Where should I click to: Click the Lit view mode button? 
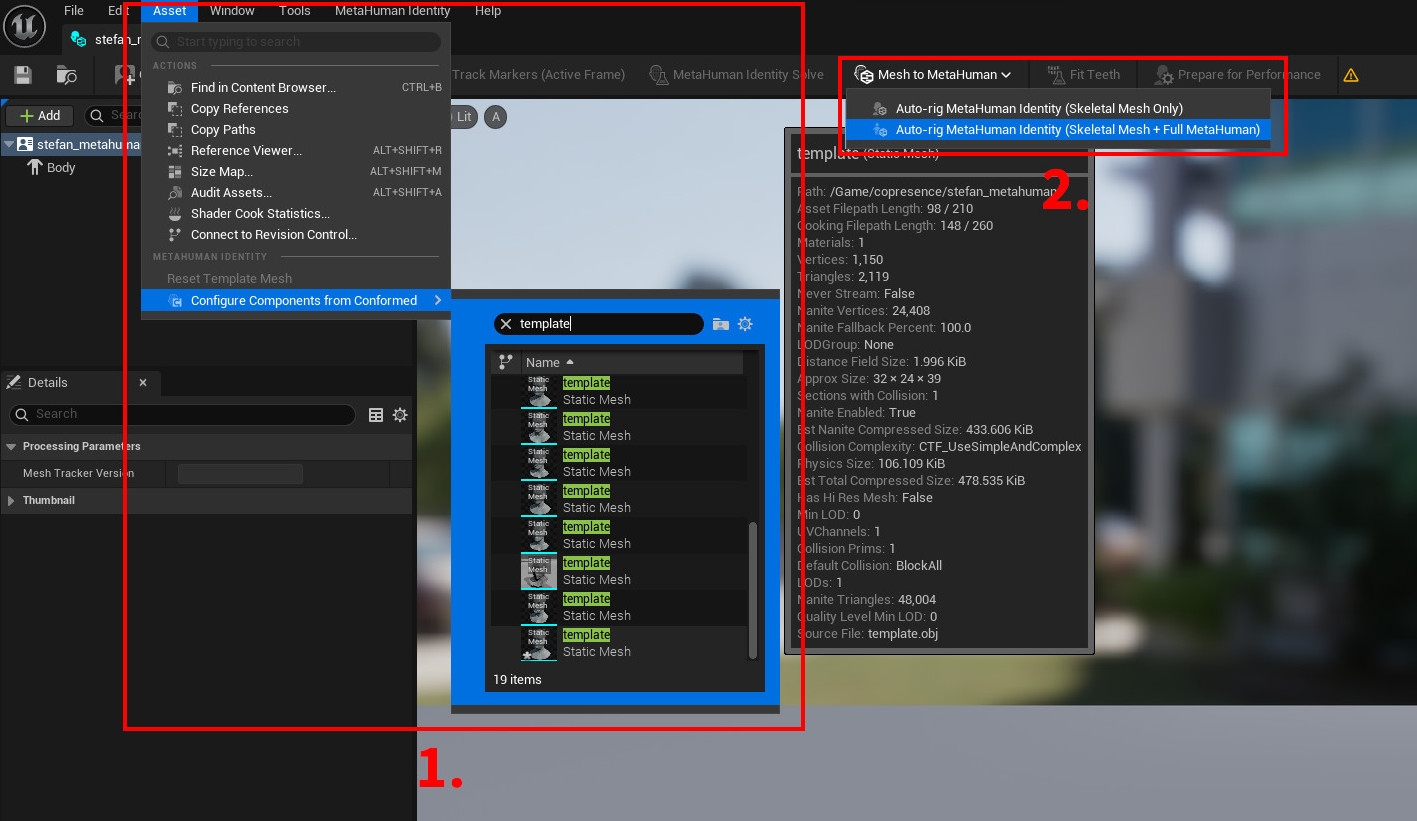click(463, 117)
